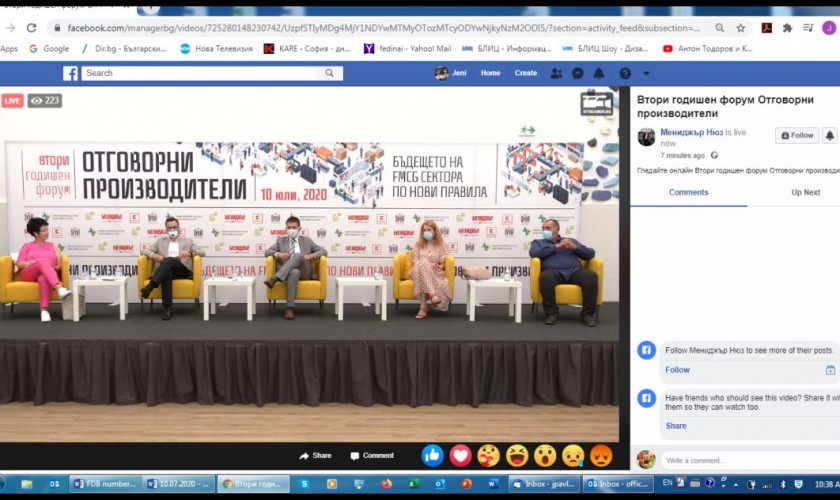Click the blue Share link in suggestion

tap(676, 426)
